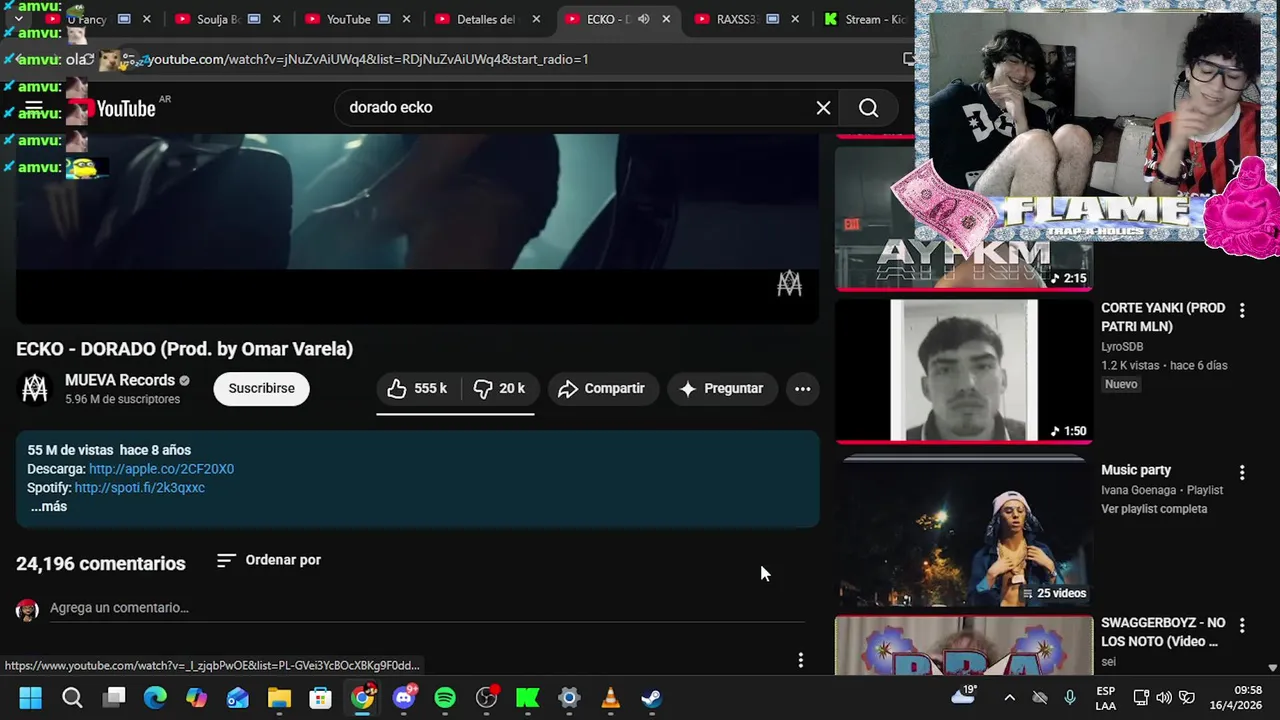The image size is (1280, 720).
Task: Click the ESP LAA language indicator
Action: coord(1105,698)
